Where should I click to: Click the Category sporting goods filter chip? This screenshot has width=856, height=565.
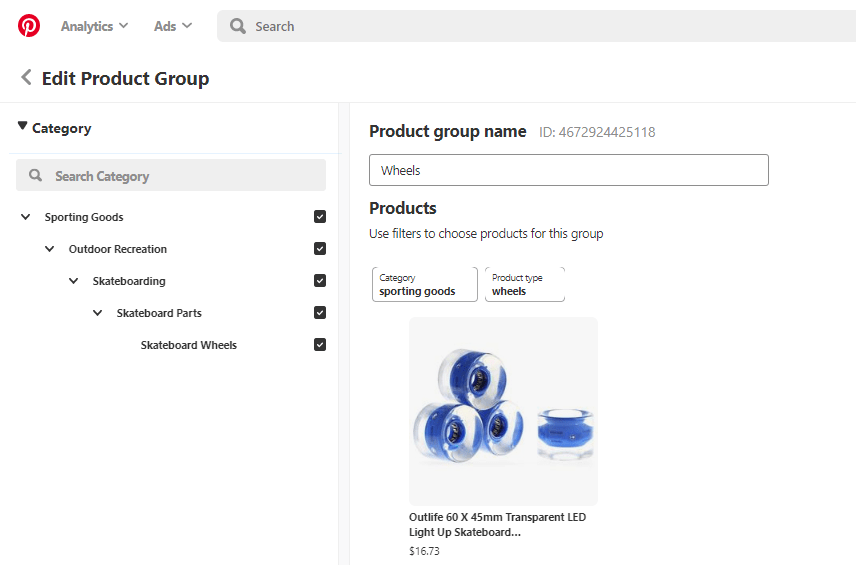(x=425, y=284)
